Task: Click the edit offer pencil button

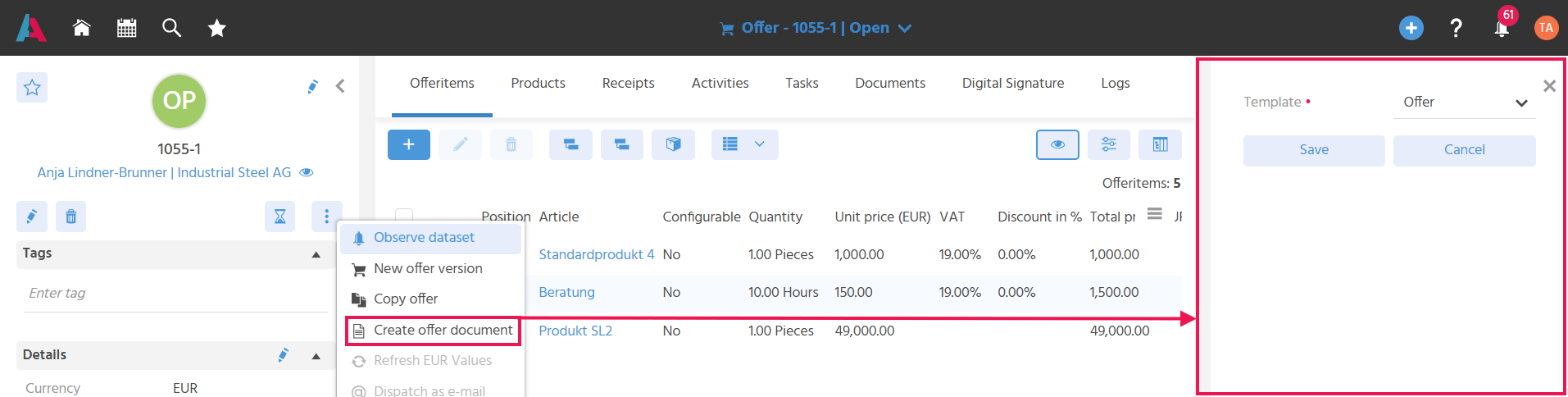Action: [x=32, y=217]
